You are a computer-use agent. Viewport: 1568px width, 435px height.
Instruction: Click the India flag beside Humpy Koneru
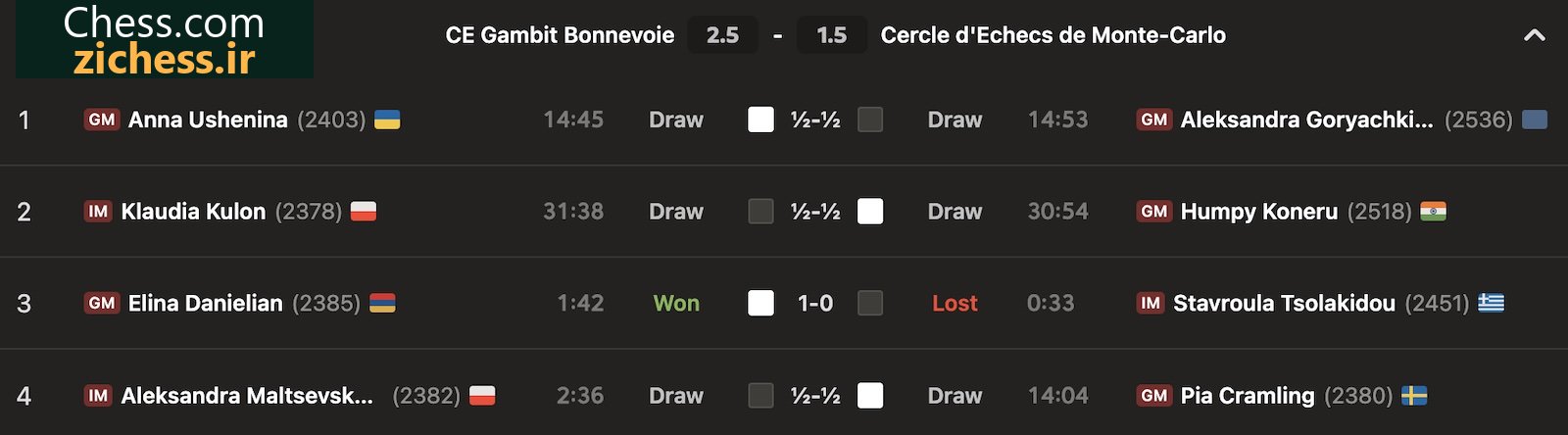pos(1433,212)
